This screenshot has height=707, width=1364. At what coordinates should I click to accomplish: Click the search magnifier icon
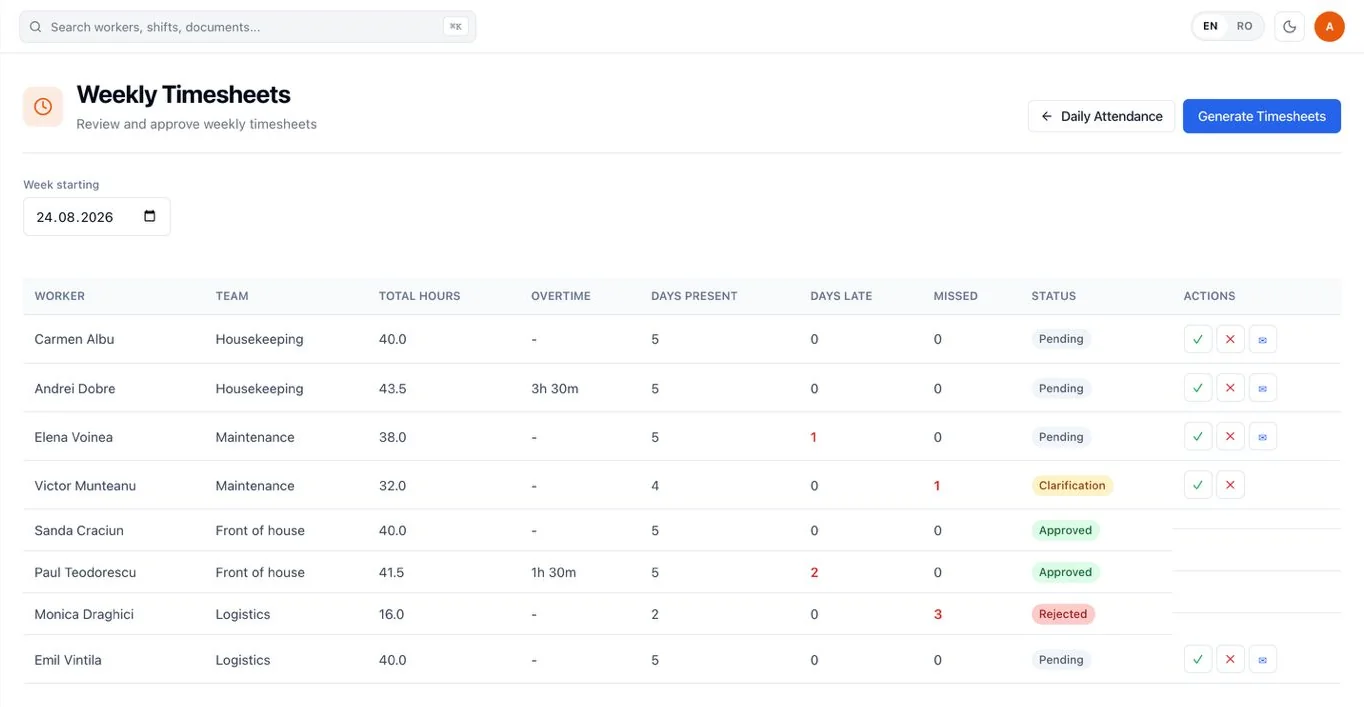(x=36, y=27)
